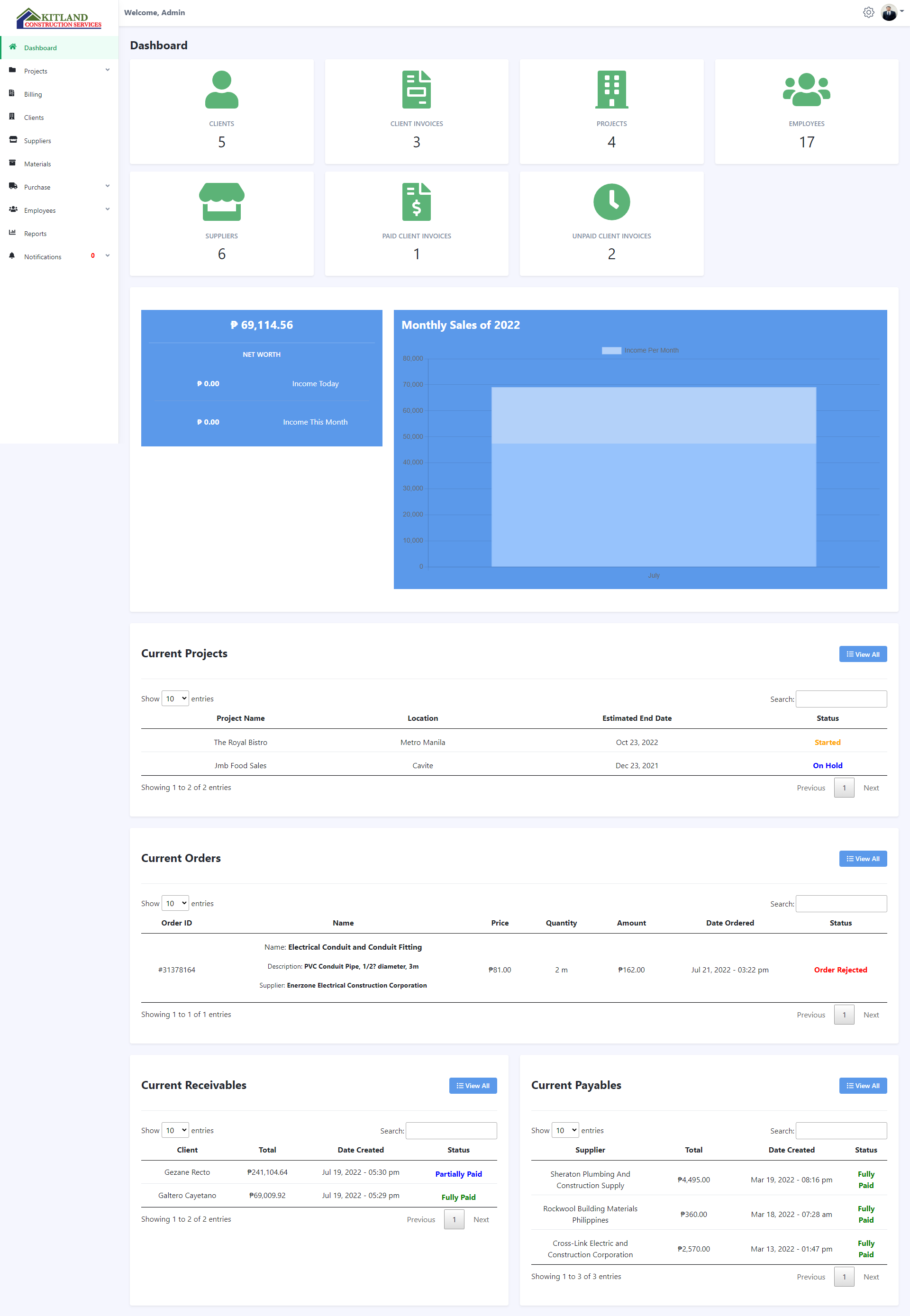Toggle the Income Per Month chart legend
This screenshot has width=910, height=1316.
tap(640, 351)
